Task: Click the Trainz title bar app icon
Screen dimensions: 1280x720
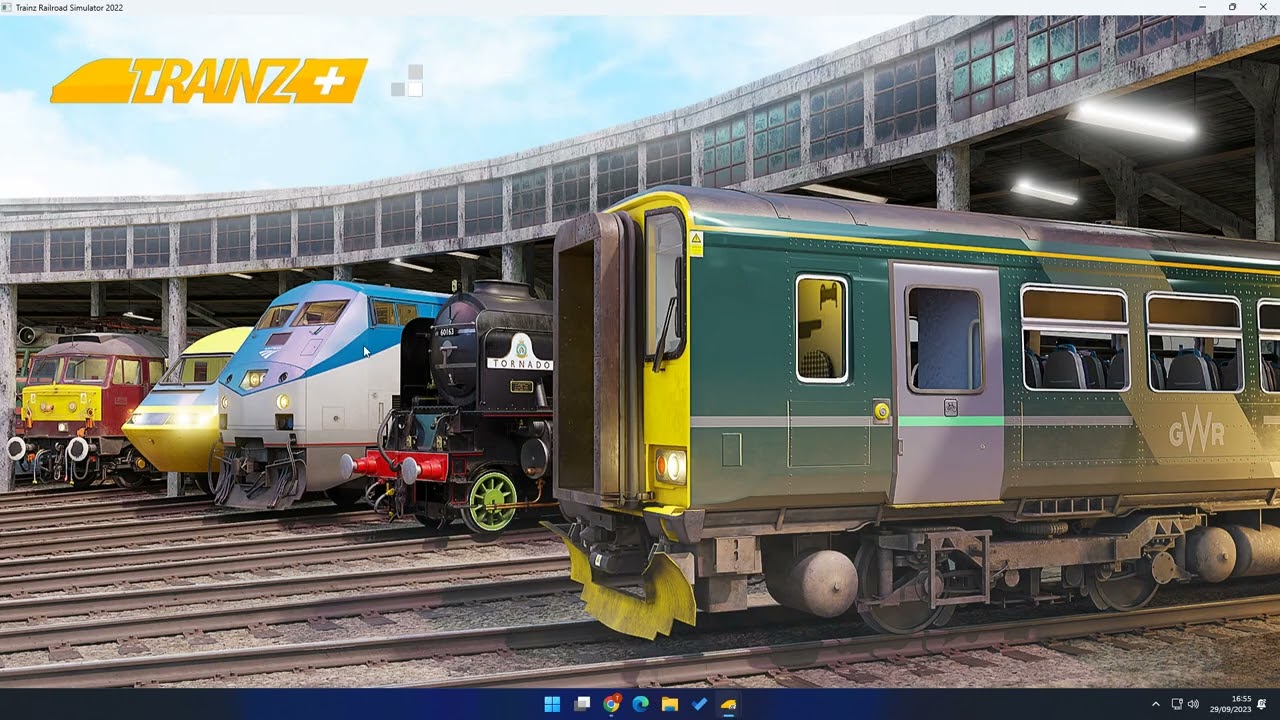Action: point(7,7)
